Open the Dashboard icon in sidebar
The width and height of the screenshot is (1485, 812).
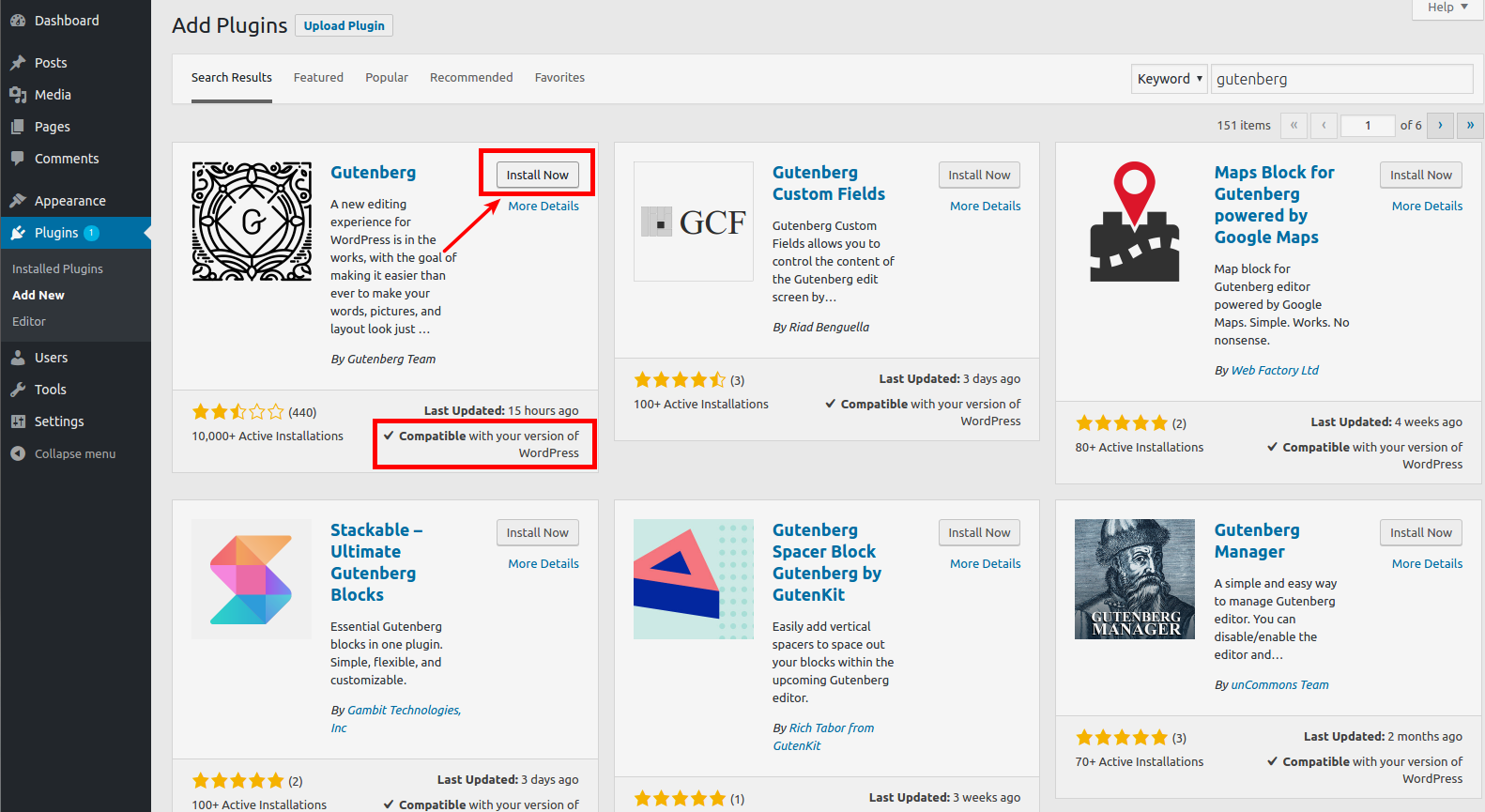[x=18, y=21]
